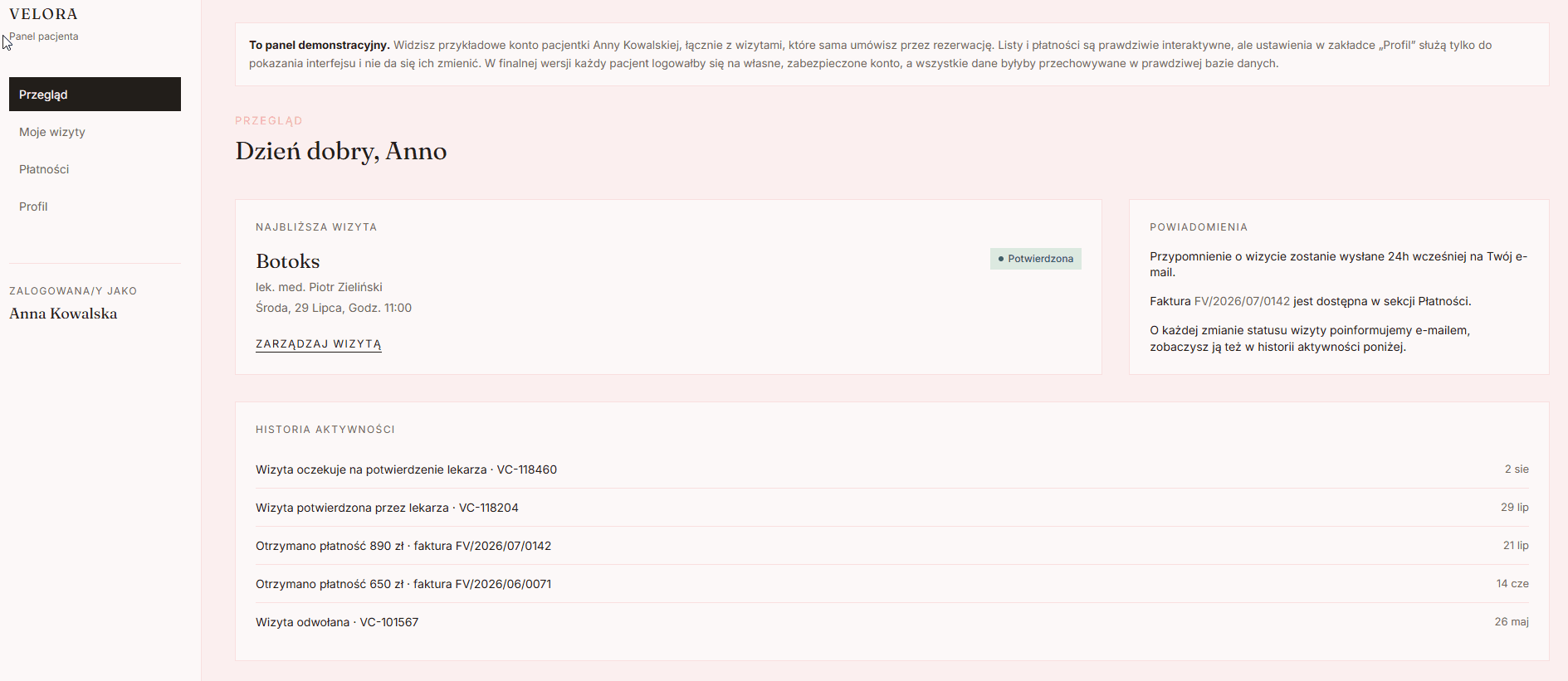This screenshot has height=681, width=1568.
Task: Open the 650 zł payment activity row
Action: tap(892, 584)
